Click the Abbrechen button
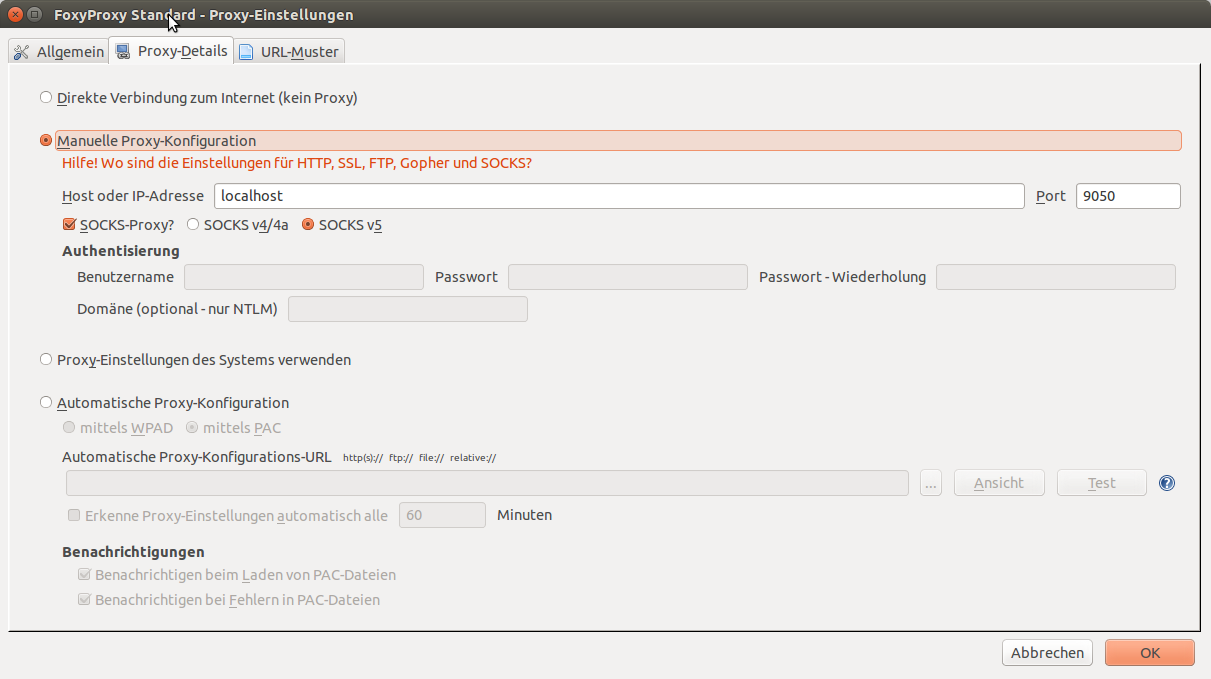Screen dimensions: 1211x679 tap(1047, 653)
